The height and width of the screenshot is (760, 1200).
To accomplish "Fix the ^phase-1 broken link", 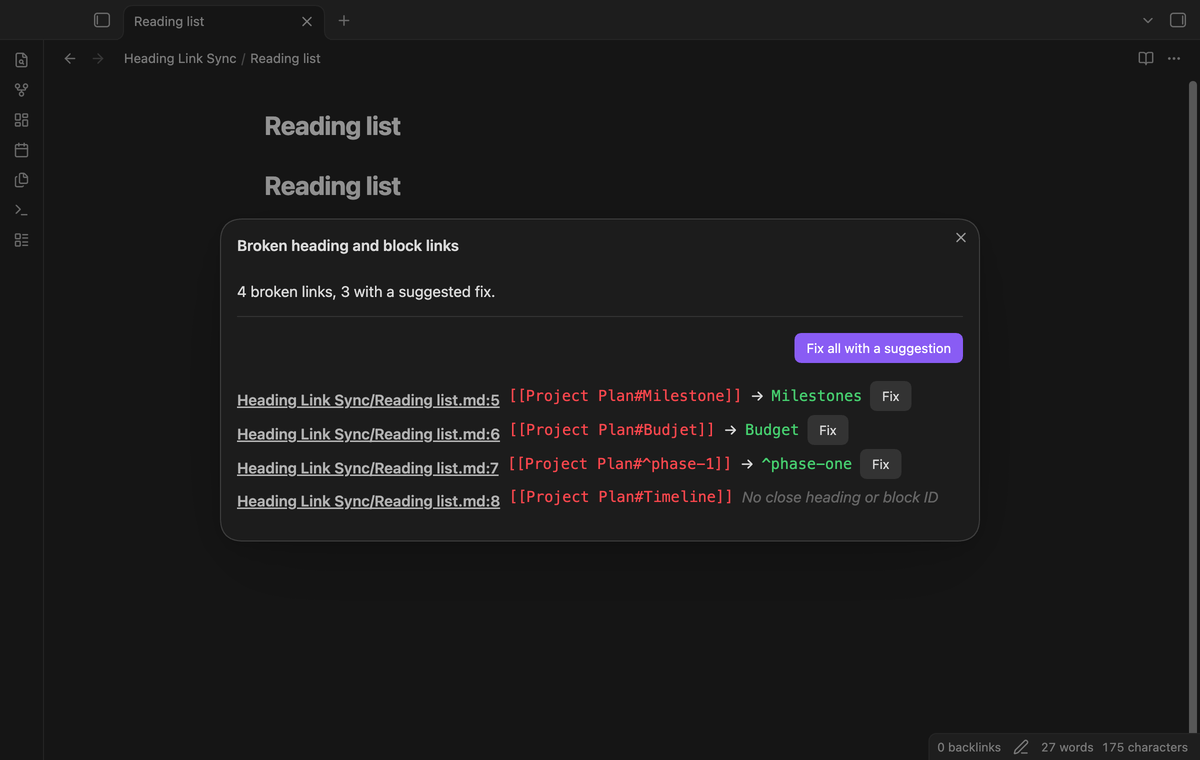I will click(881, 464).
